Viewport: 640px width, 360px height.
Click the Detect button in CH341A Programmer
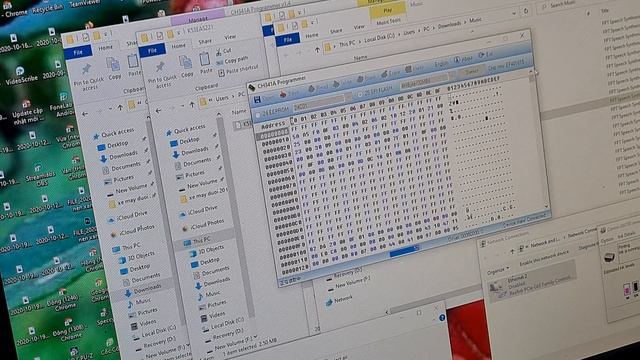pyautogui.click(x=471, y=71)
